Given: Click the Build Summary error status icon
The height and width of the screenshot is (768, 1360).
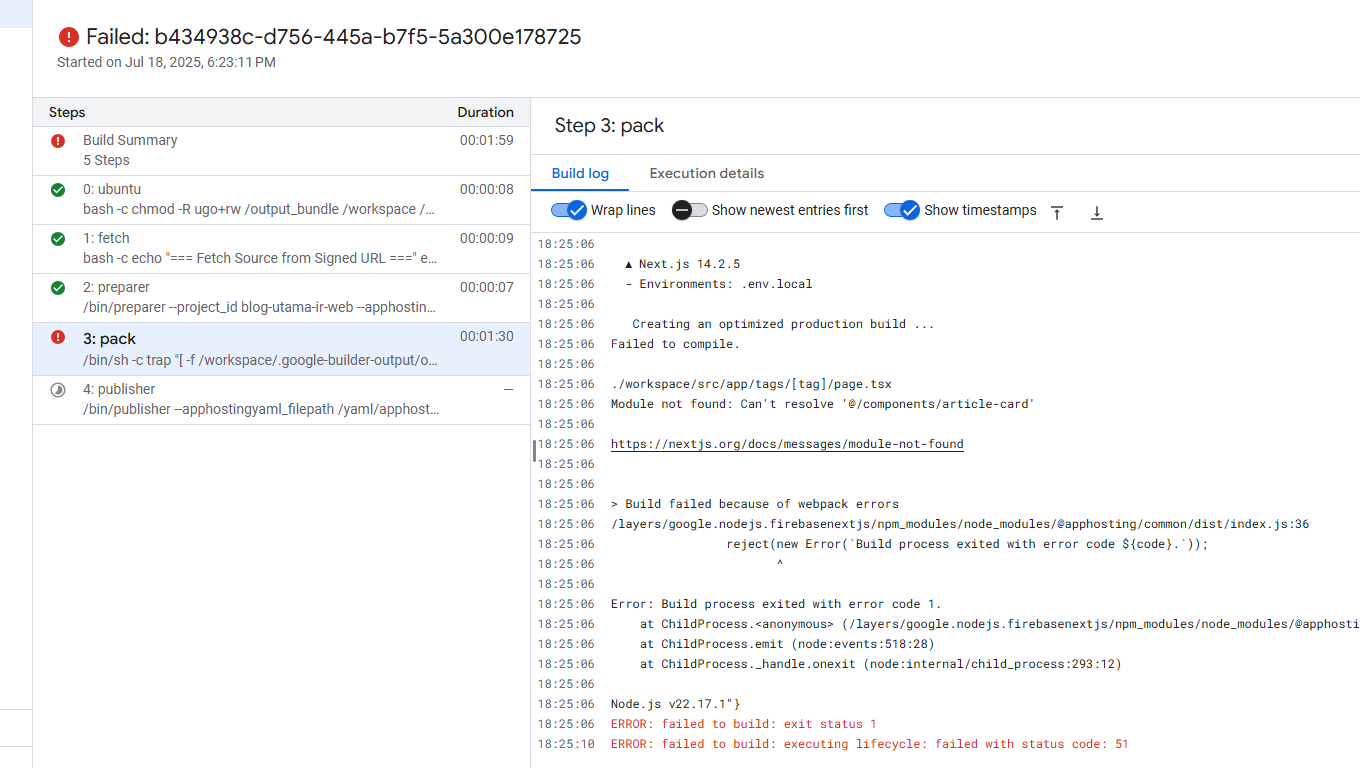Looking at the screenshot, I should click(x=58, y=141).
